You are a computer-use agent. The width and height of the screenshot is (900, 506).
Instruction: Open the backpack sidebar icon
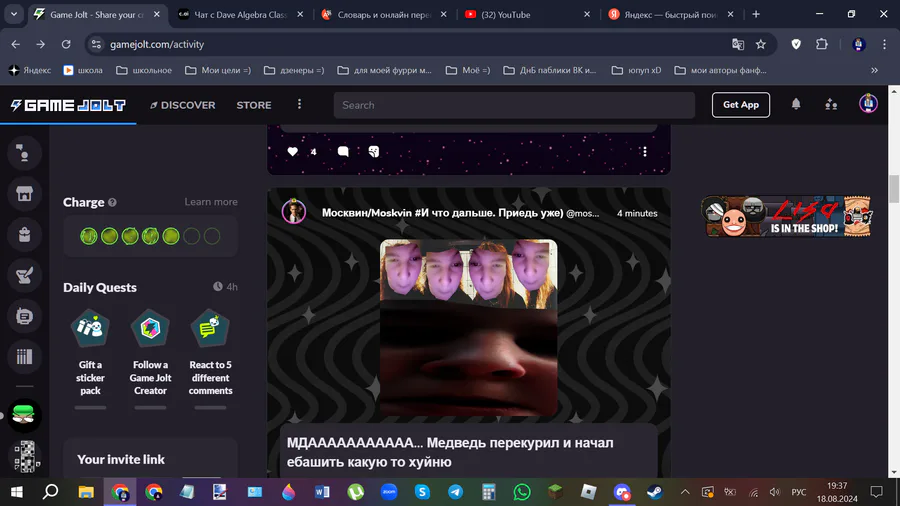tap(24, 234)
